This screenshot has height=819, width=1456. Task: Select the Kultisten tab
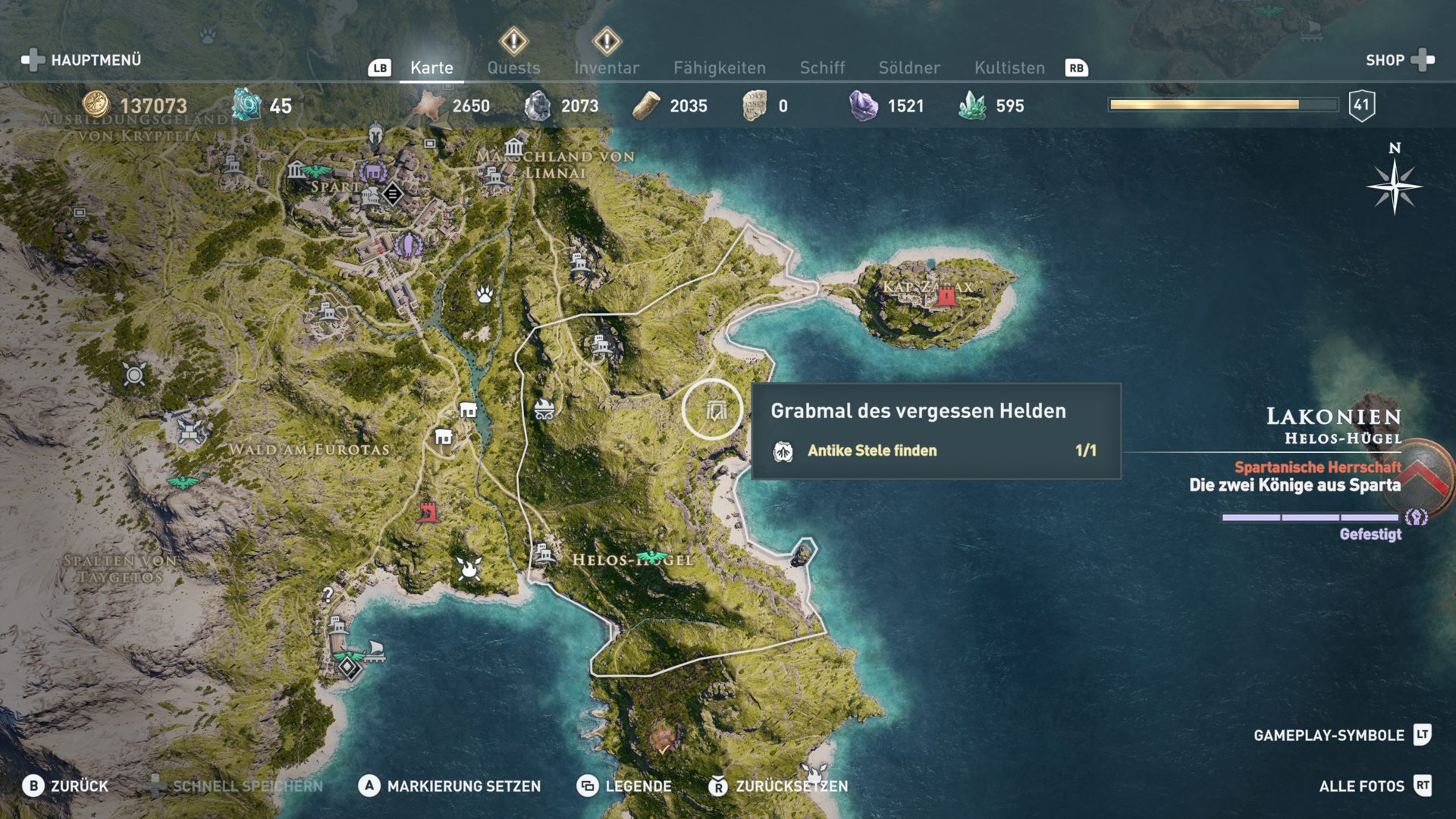pos(1009,67)
